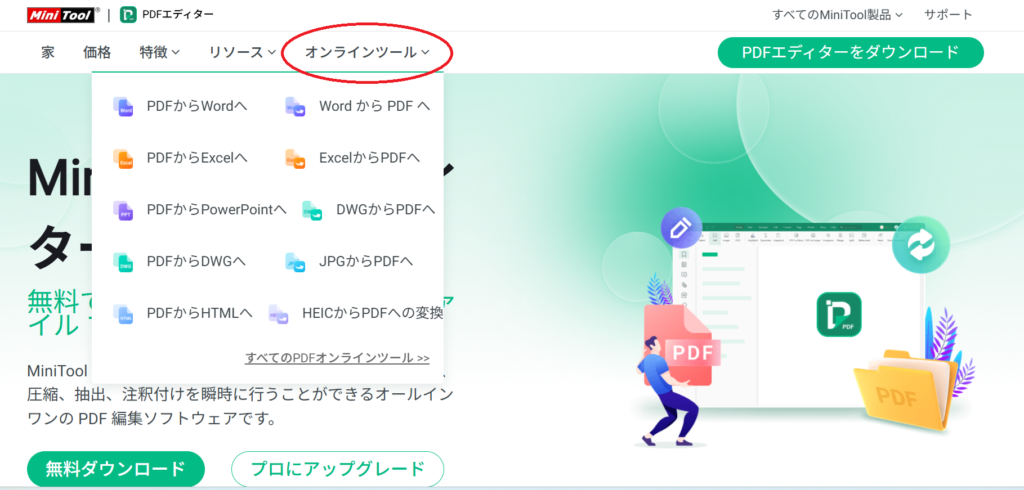Click the PDFからWordへ icon
1024x490 pixels.
[123, 106]
